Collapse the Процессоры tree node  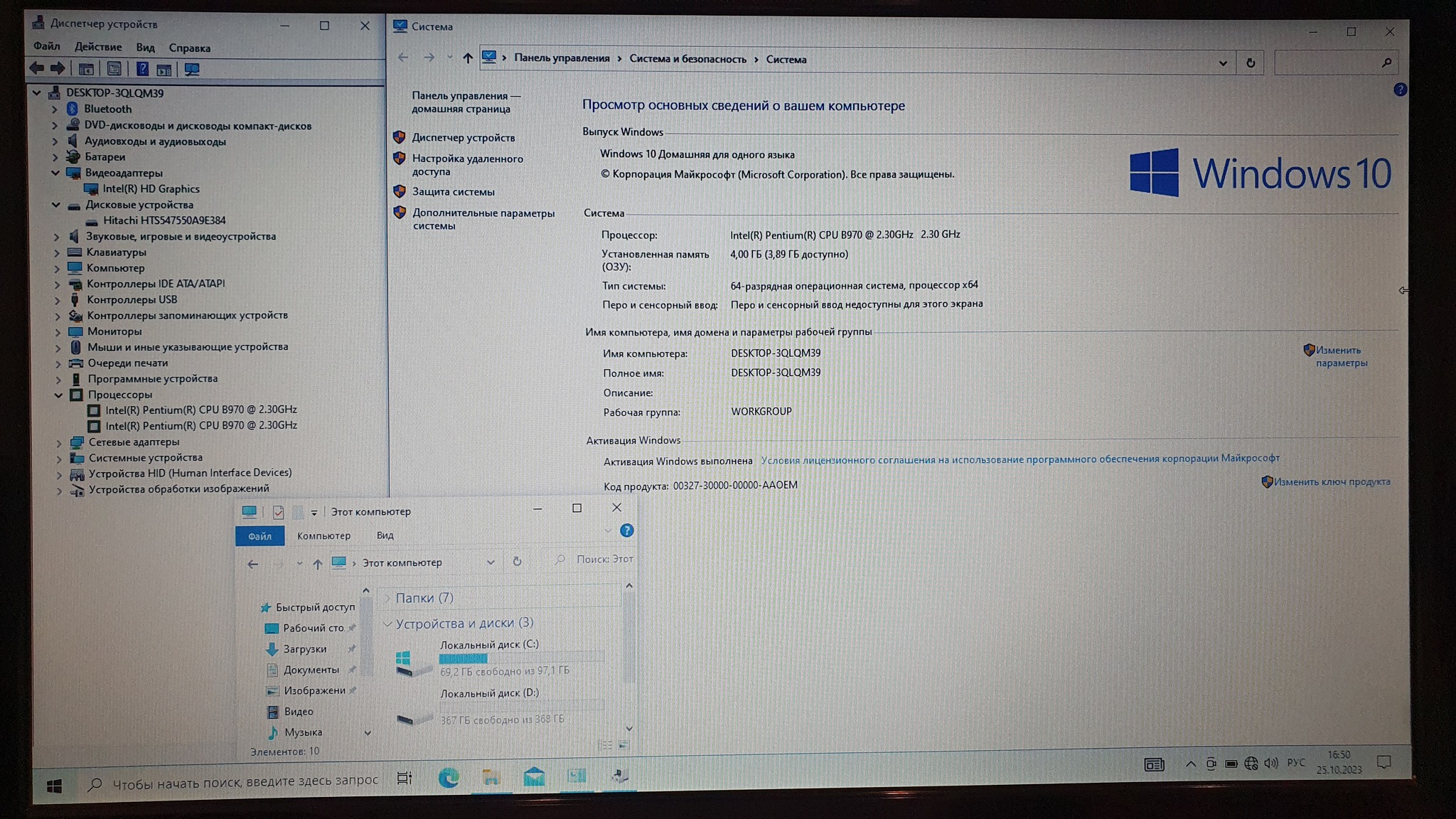58,395
